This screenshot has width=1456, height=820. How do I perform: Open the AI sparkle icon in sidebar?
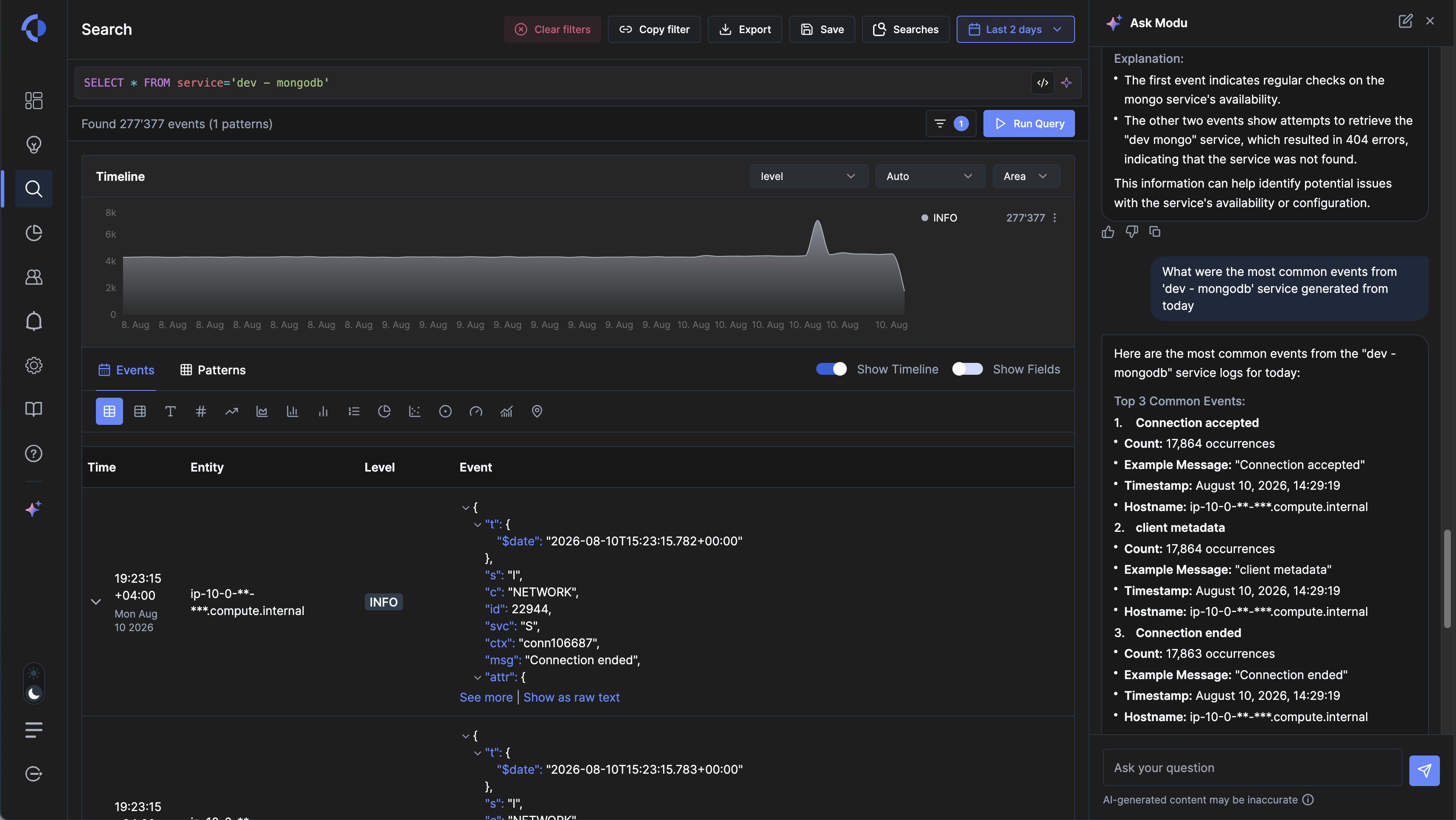34,509
